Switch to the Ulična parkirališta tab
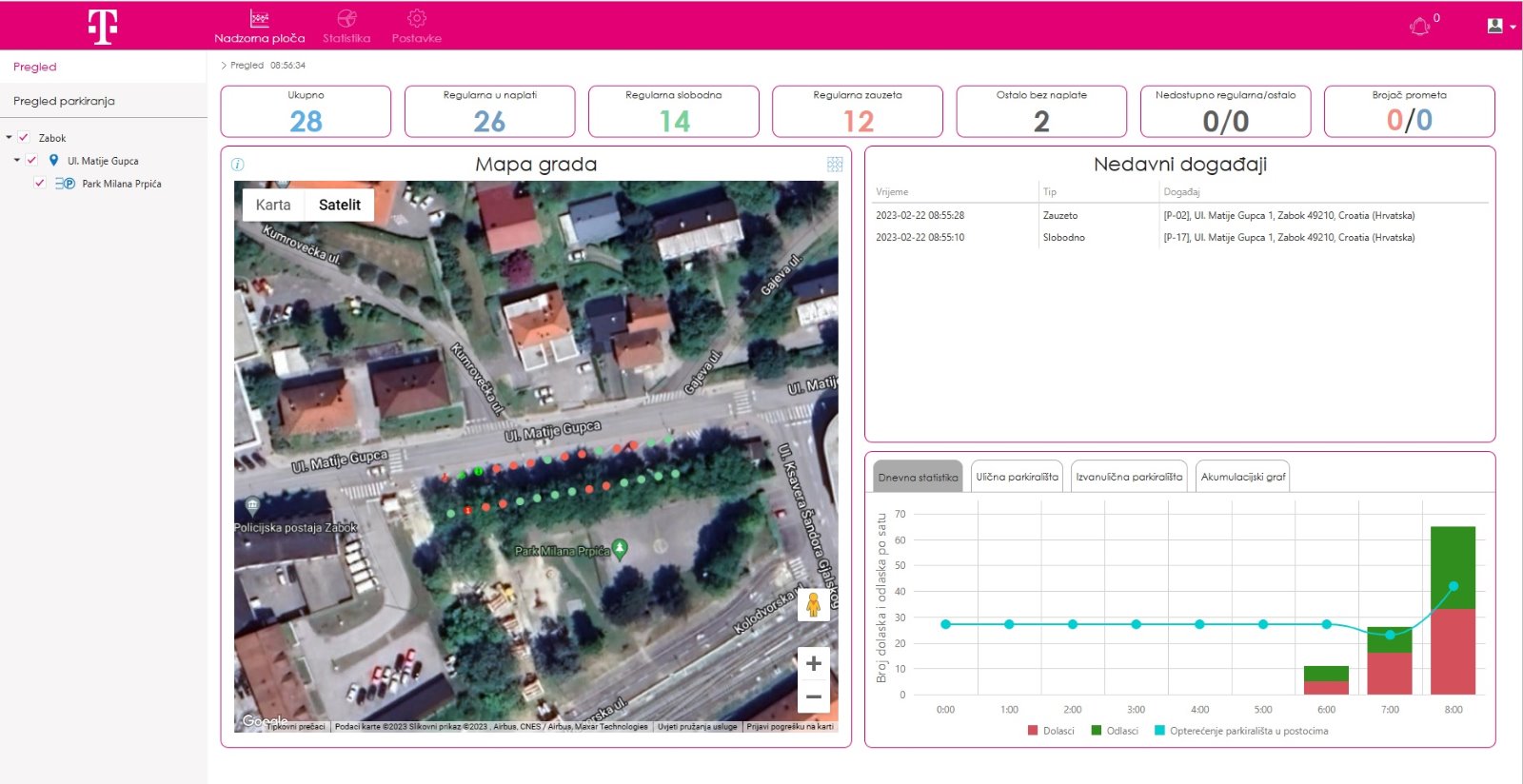This screenshot has width=1523, height=784. tap(1017, 477)
